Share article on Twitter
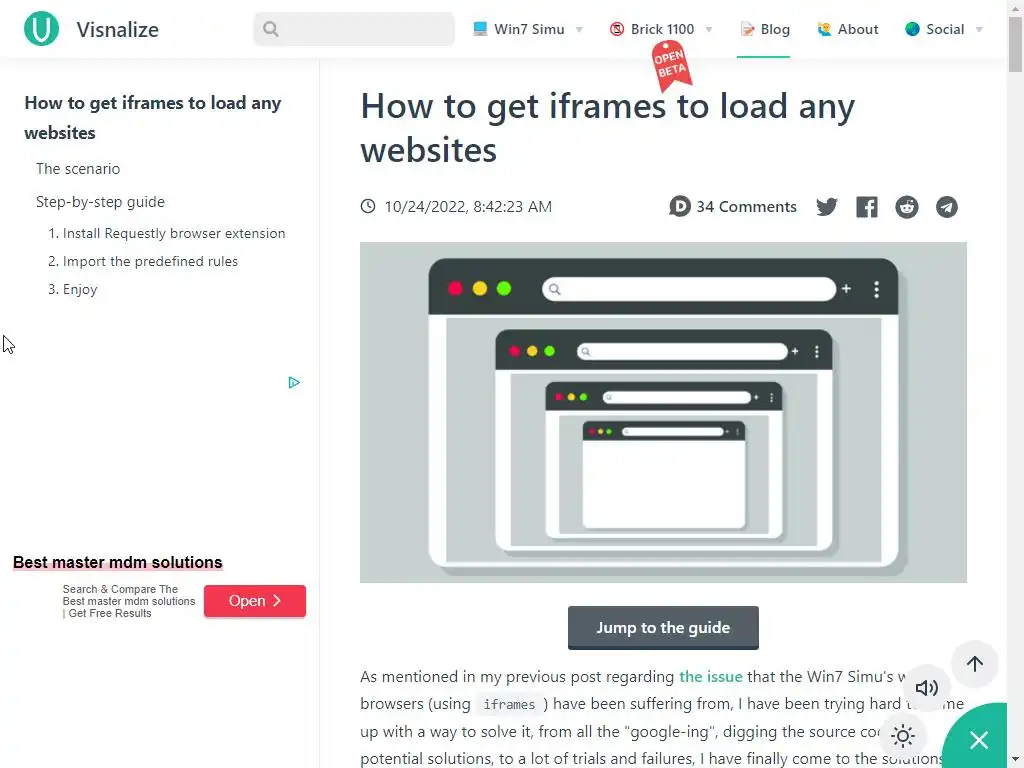 (x=827, y=207)
